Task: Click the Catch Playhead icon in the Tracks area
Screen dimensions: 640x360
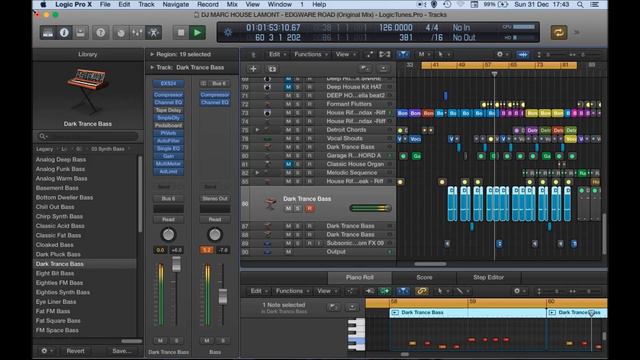Action: coord(403,54)
